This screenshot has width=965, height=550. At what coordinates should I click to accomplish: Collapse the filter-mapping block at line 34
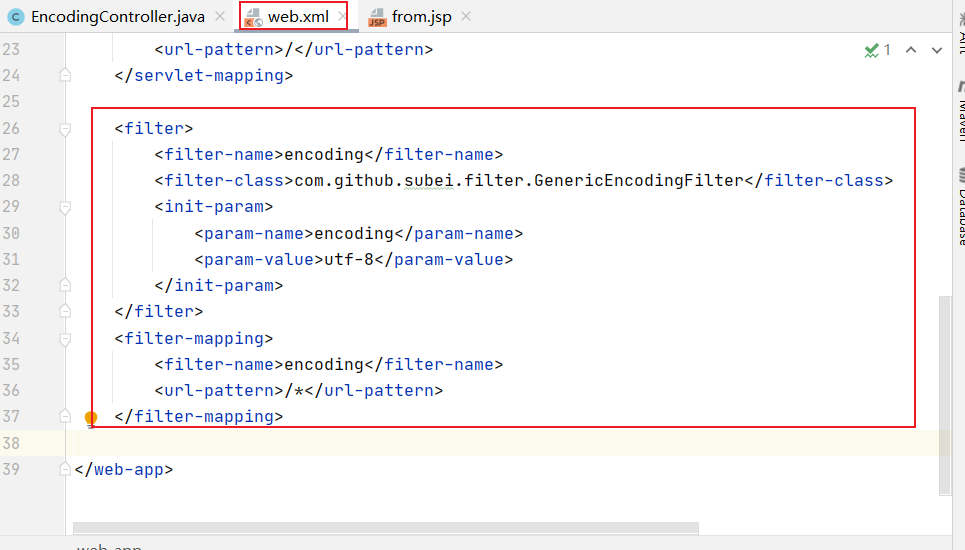click(x=65, y=339)
